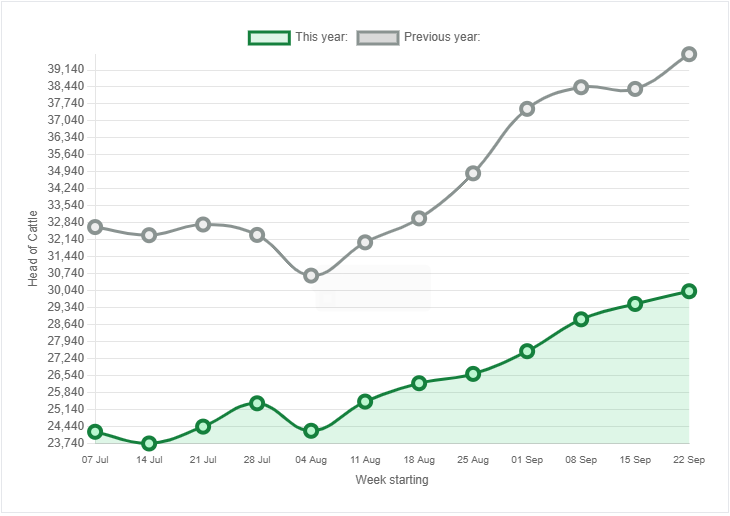This screenshot has height=516, width=730.
Task: Click This year point at 01 Sep
Action: pyautogui.click(x=527, y=351)
